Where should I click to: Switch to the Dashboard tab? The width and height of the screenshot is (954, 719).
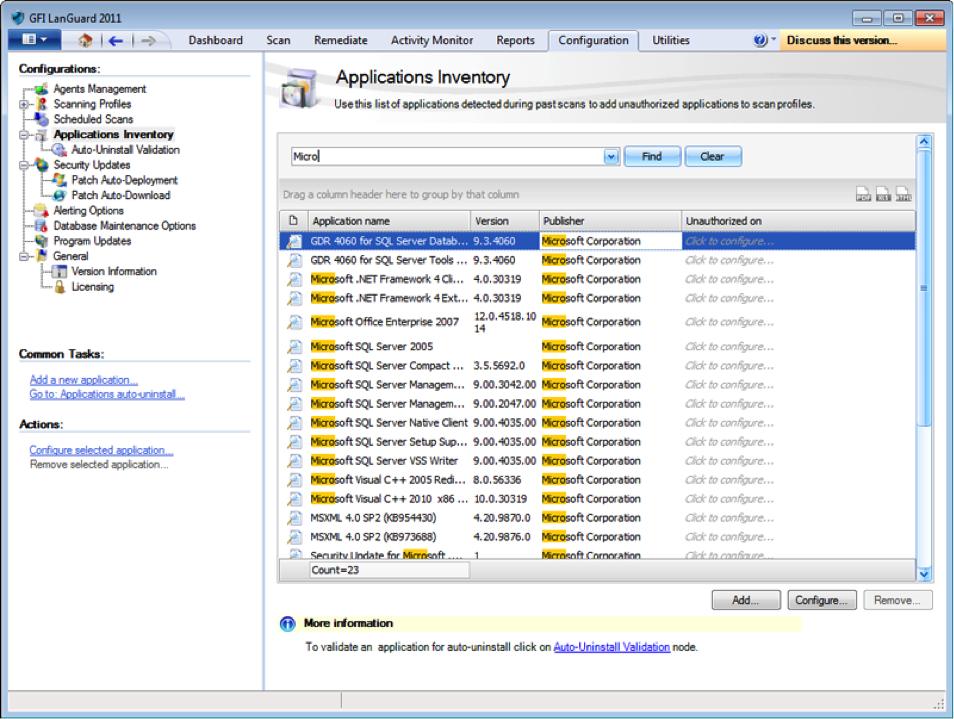(215, 40)
